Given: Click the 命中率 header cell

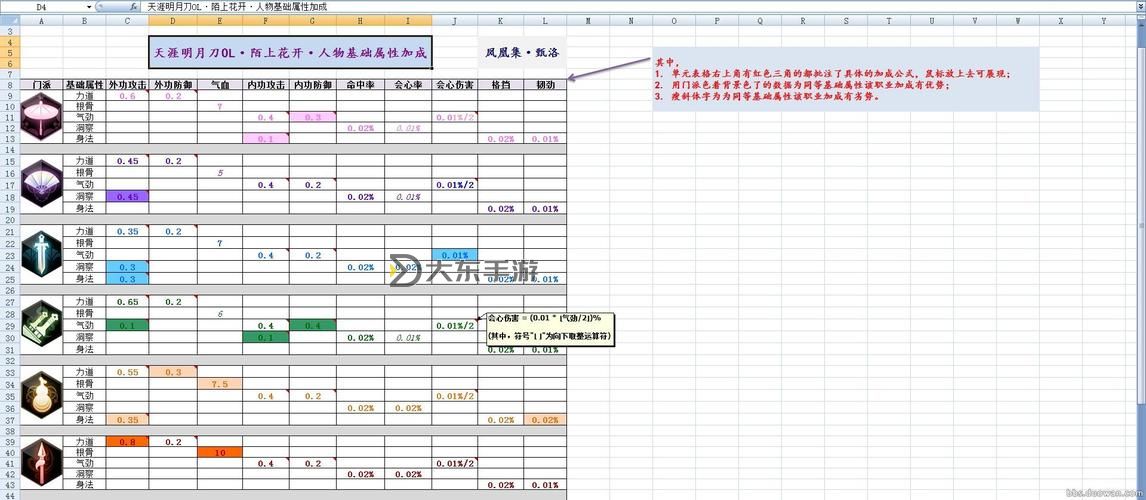Looking at the screenshot, I should [x=360, y=85].
